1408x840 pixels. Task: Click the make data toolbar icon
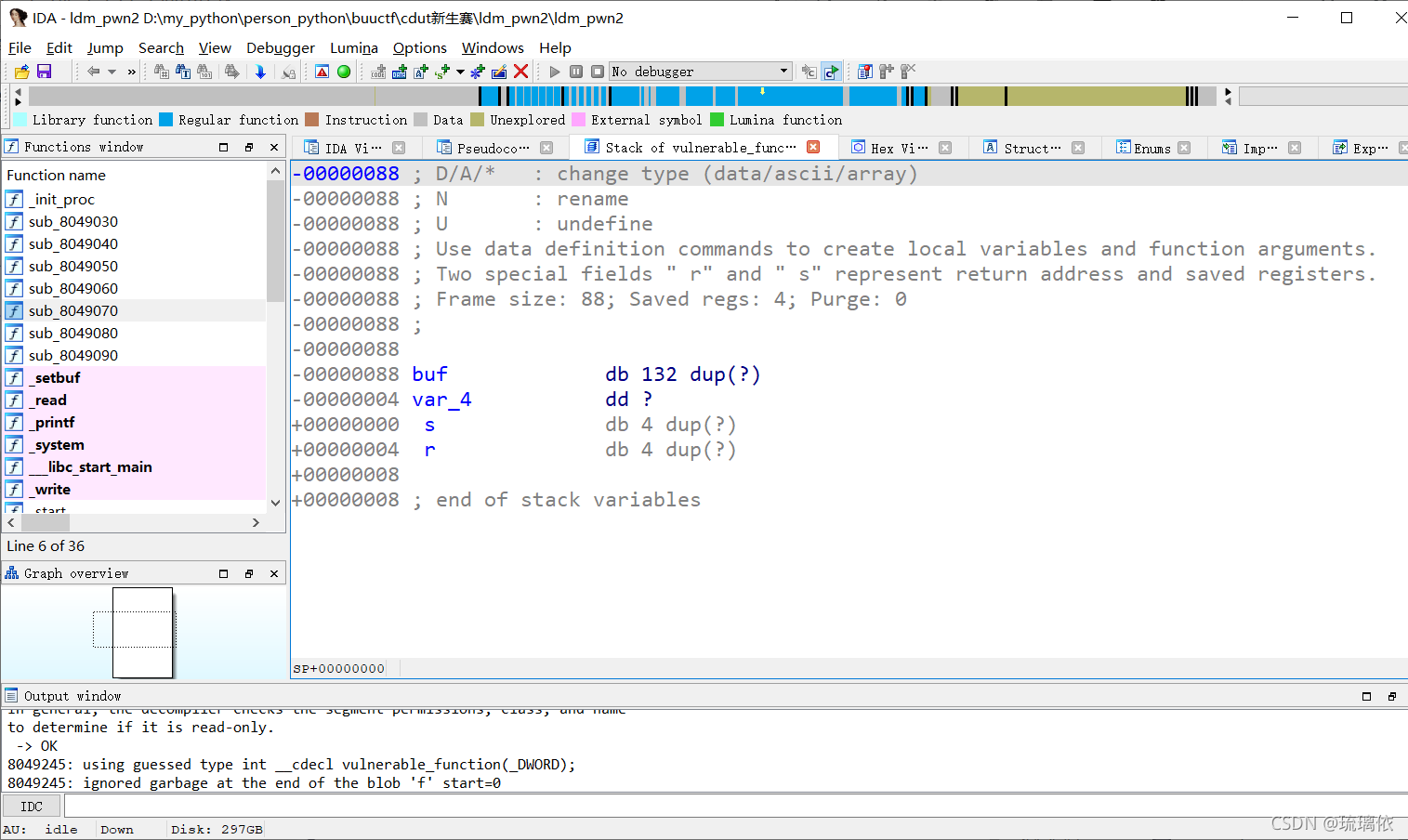(x=400, y=72)
